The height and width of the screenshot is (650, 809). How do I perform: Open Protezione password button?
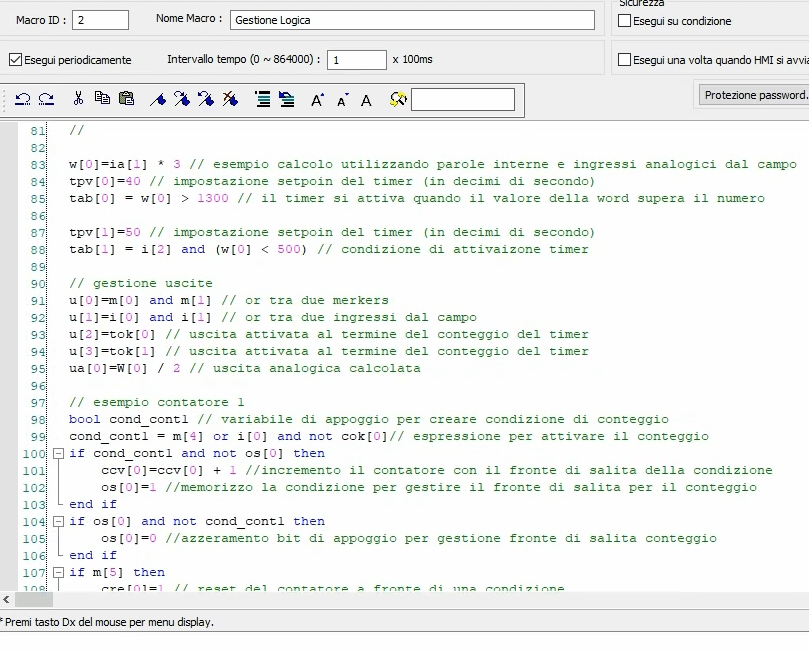(754, 95)
